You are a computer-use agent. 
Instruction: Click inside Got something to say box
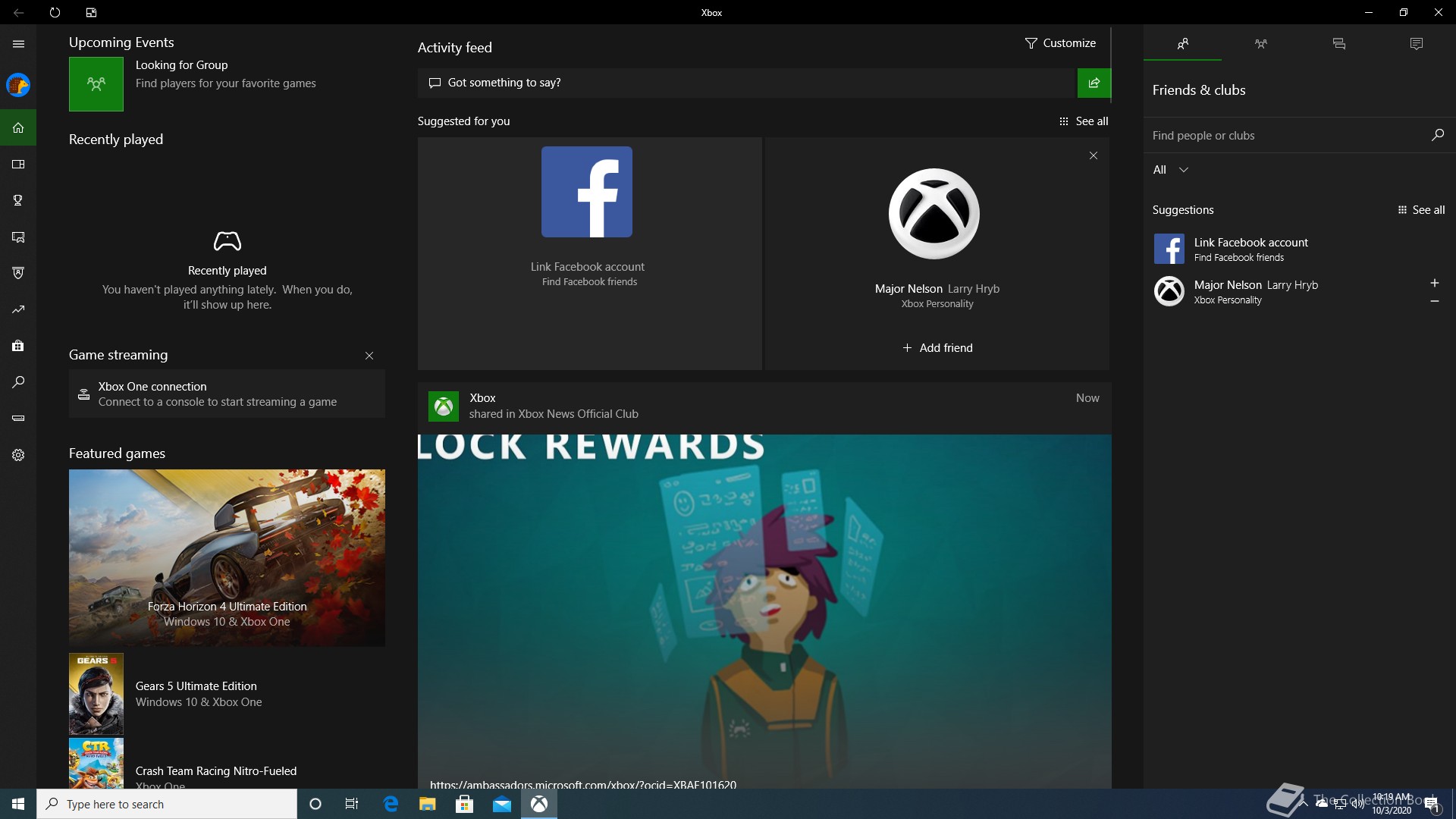pyautogui.click(x=747, y=83)
